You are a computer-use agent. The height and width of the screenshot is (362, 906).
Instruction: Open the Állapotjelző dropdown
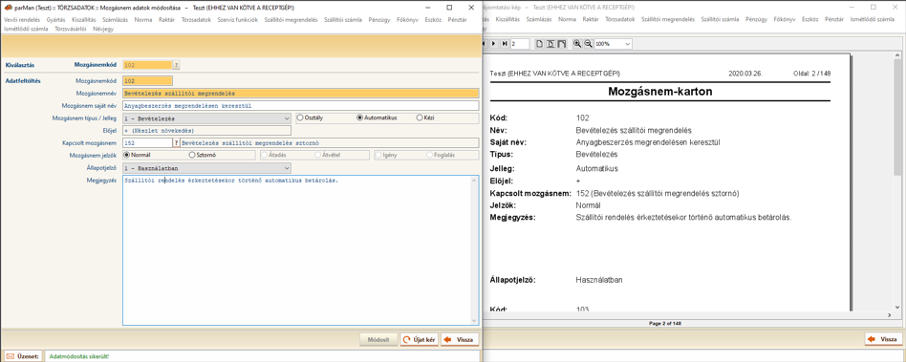207,168
